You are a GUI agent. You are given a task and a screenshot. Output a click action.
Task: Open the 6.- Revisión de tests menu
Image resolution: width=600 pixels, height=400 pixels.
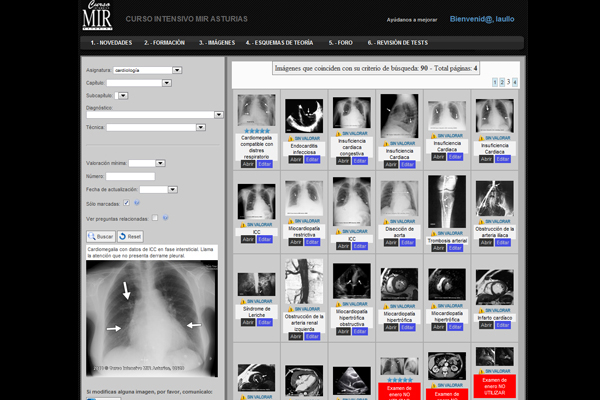(x=398, y=43)
